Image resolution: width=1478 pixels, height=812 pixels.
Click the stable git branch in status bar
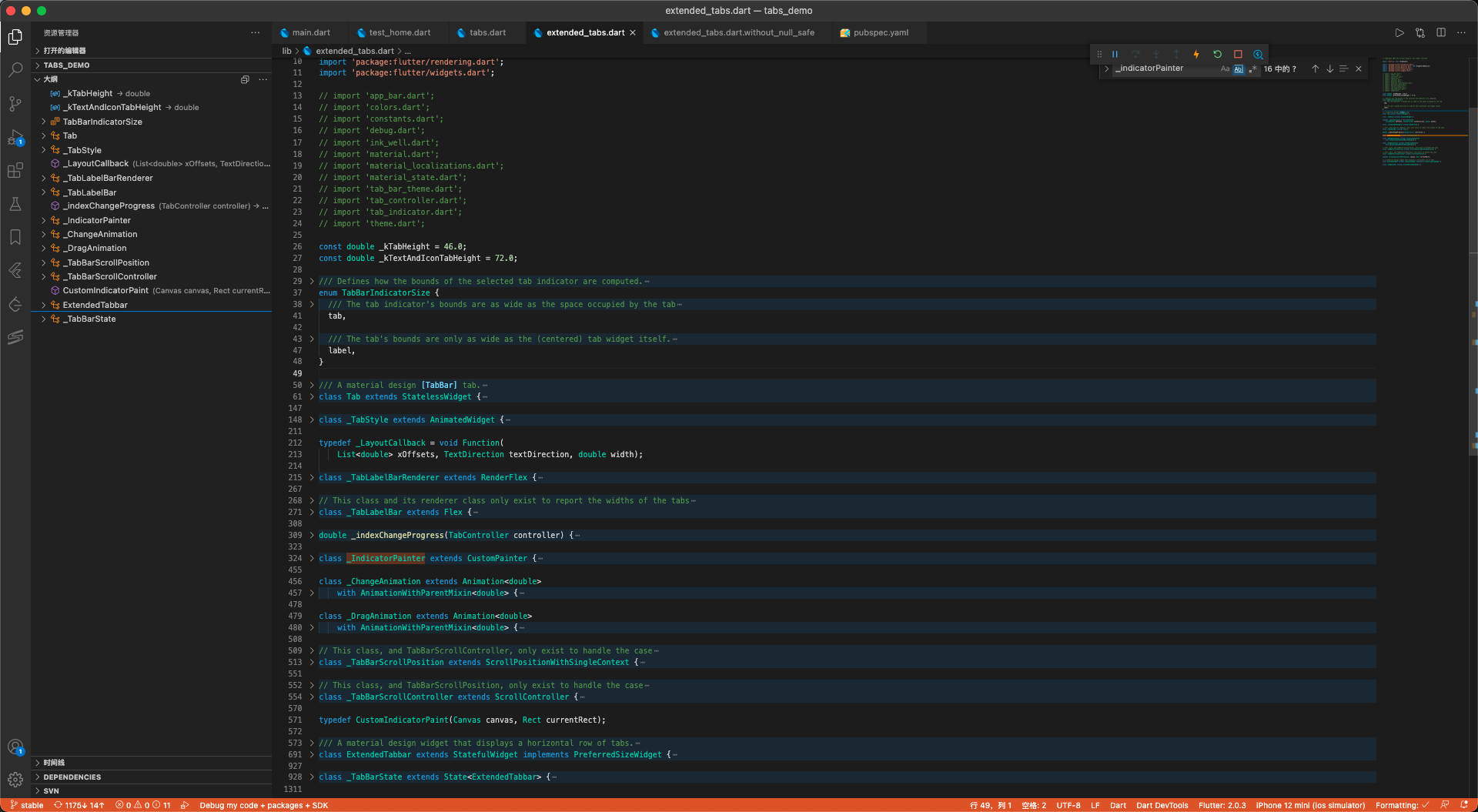(x=27, y=805)
